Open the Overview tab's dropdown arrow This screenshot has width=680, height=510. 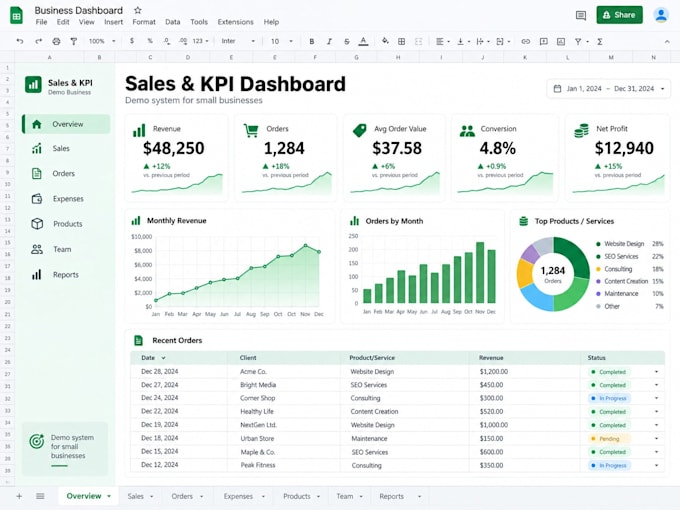[x=109, y=496]
